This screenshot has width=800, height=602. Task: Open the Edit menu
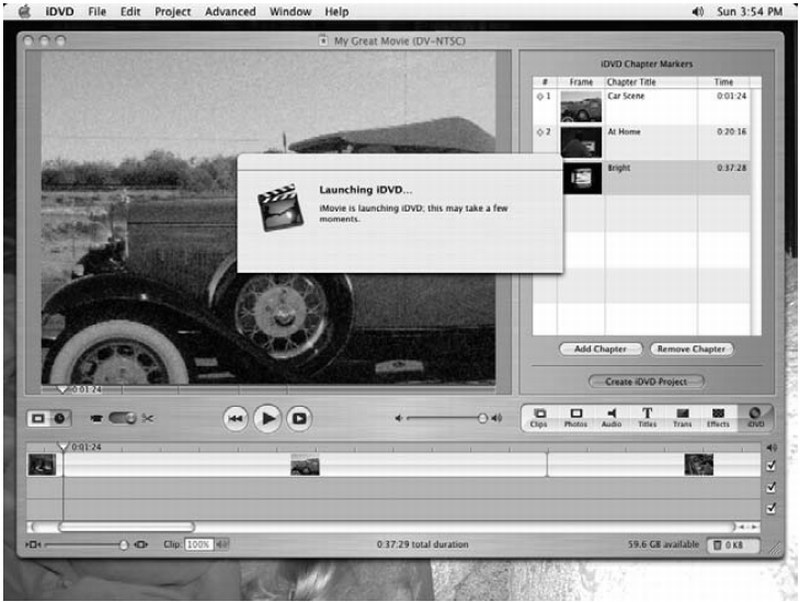click(130, 11)
